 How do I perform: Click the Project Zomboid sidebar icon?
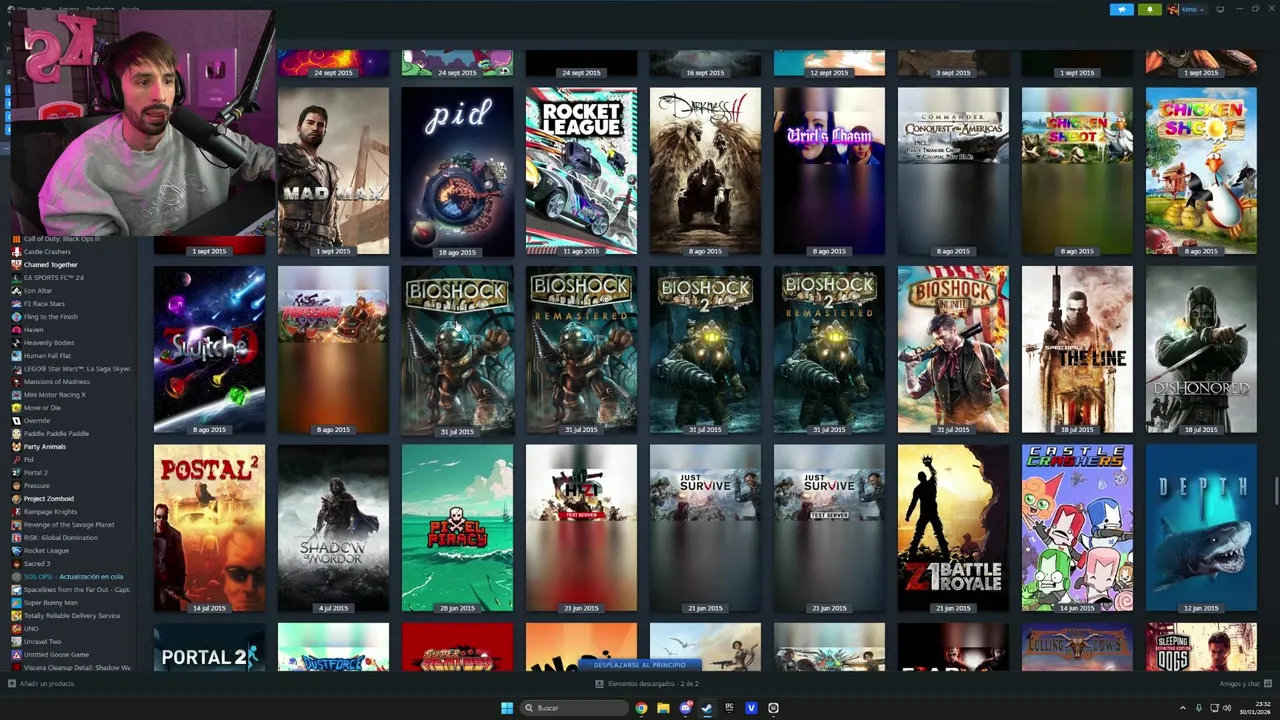point(16,499)
